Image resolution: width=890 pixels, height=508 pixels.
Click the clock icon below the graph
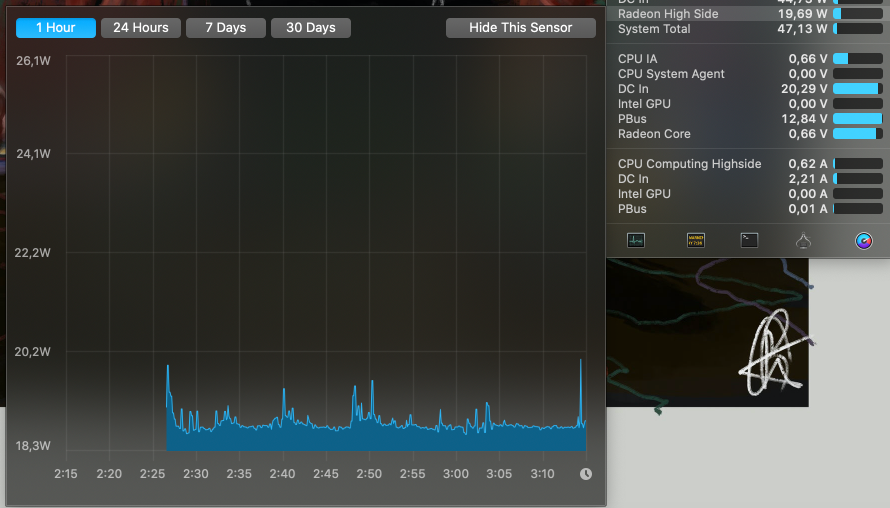[586, 474]
